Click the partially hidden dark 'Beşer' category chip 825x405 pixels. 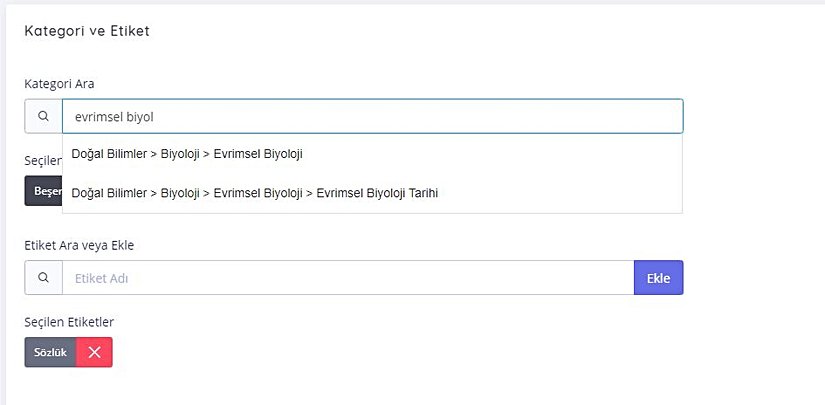tap(43, 191)
